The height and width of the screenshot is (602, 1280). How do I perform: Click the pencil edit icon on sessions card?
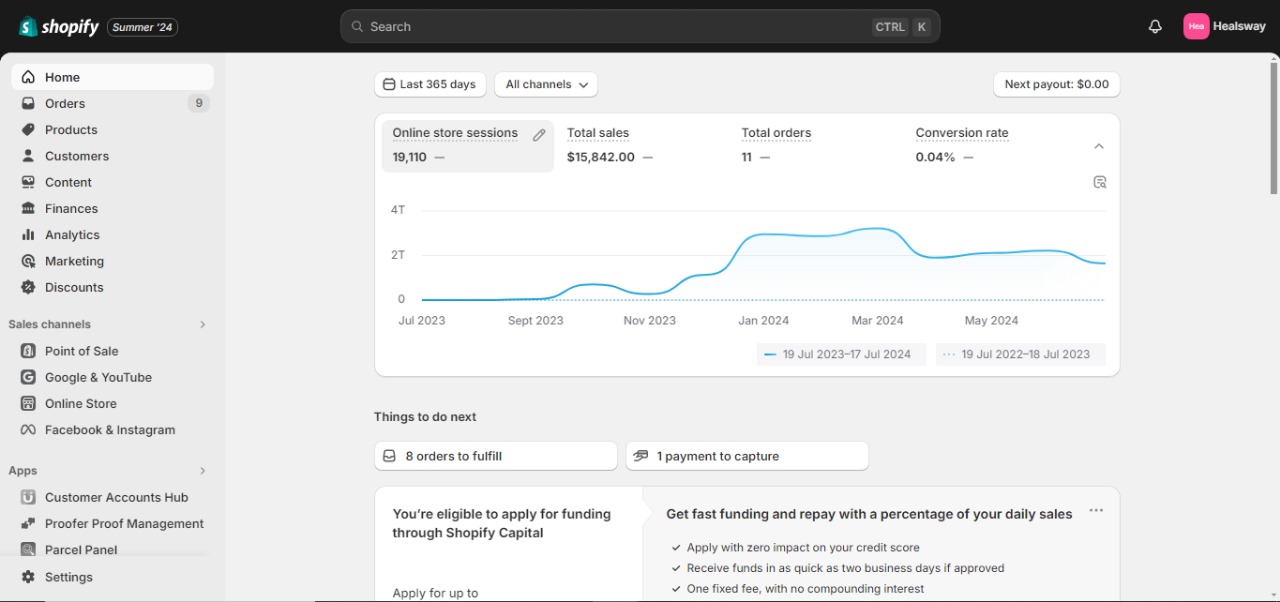click(539, 135)
